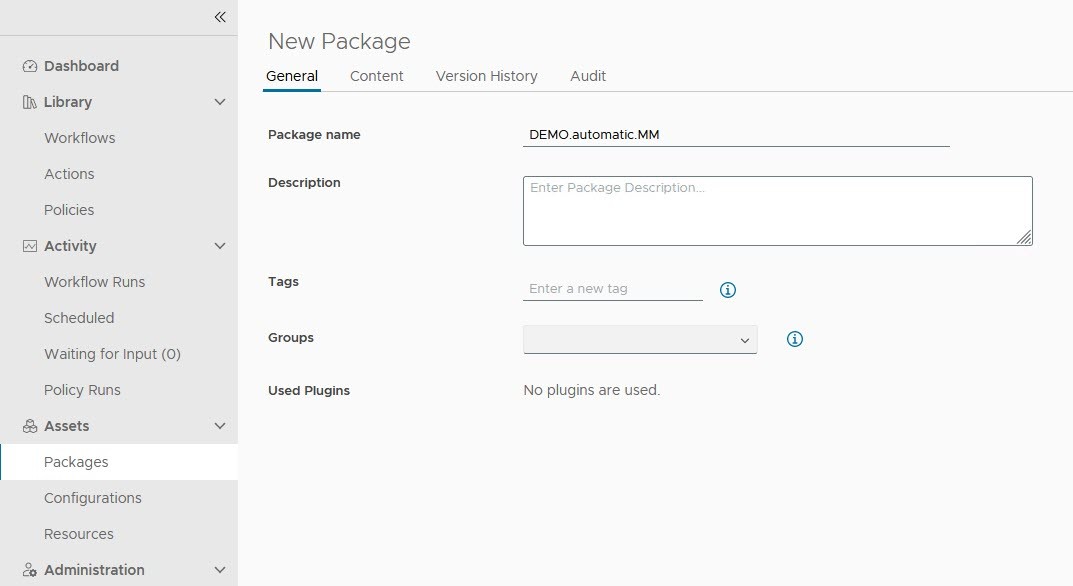Expand the Administration section chevron
Image resolution: width=1073 pixels, height=586 pixels.
(x=219, y=569)
